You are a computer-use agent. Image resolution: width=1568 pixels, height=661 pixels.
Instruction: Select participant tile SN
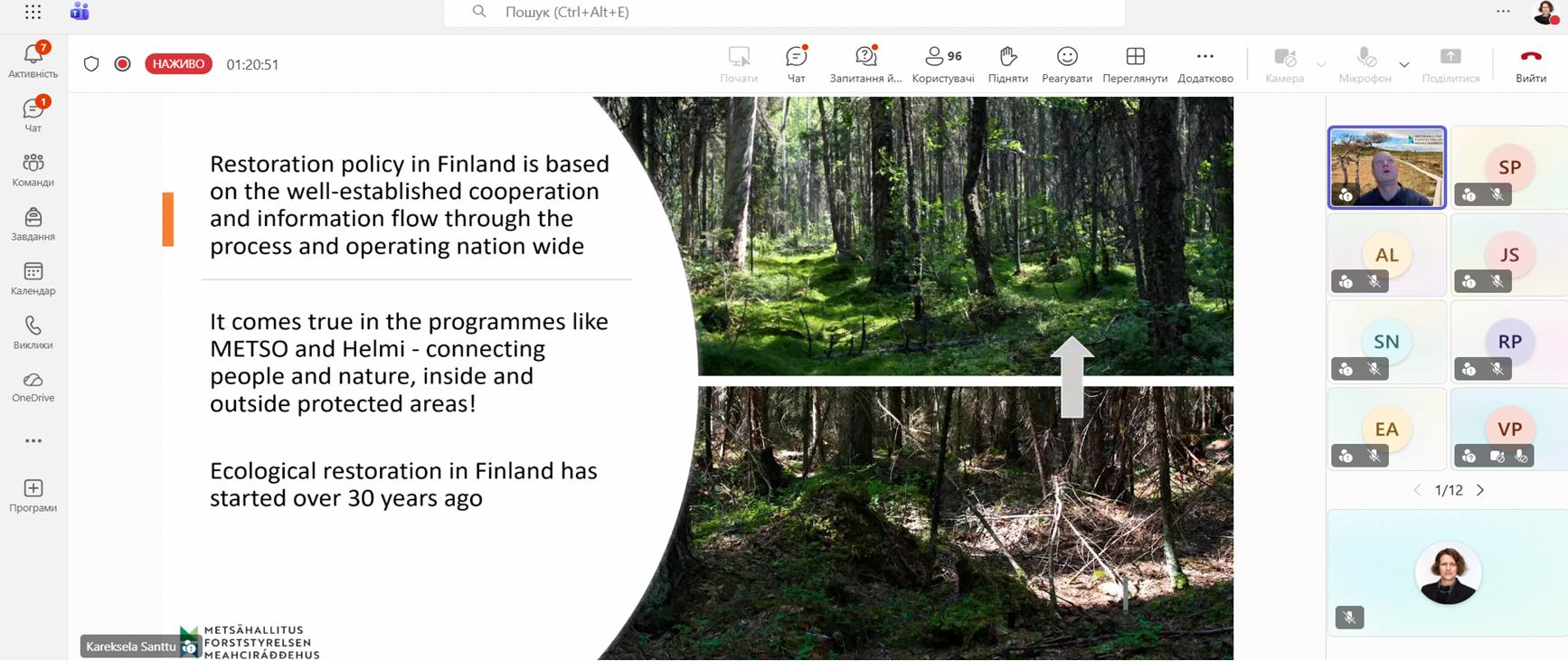pos(1386,342)
